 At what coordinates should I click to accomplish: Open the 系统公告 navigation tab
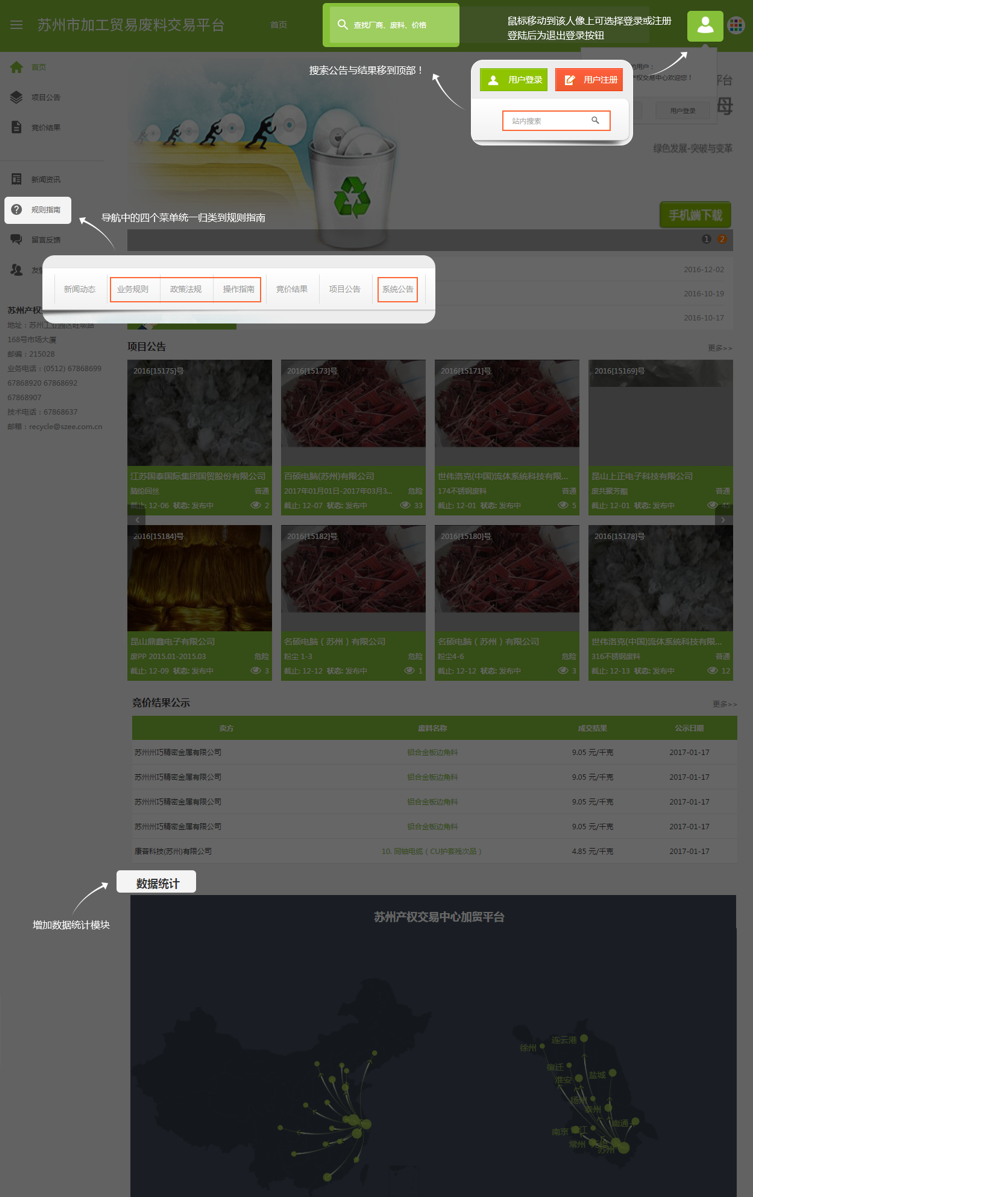coord(397,289)
